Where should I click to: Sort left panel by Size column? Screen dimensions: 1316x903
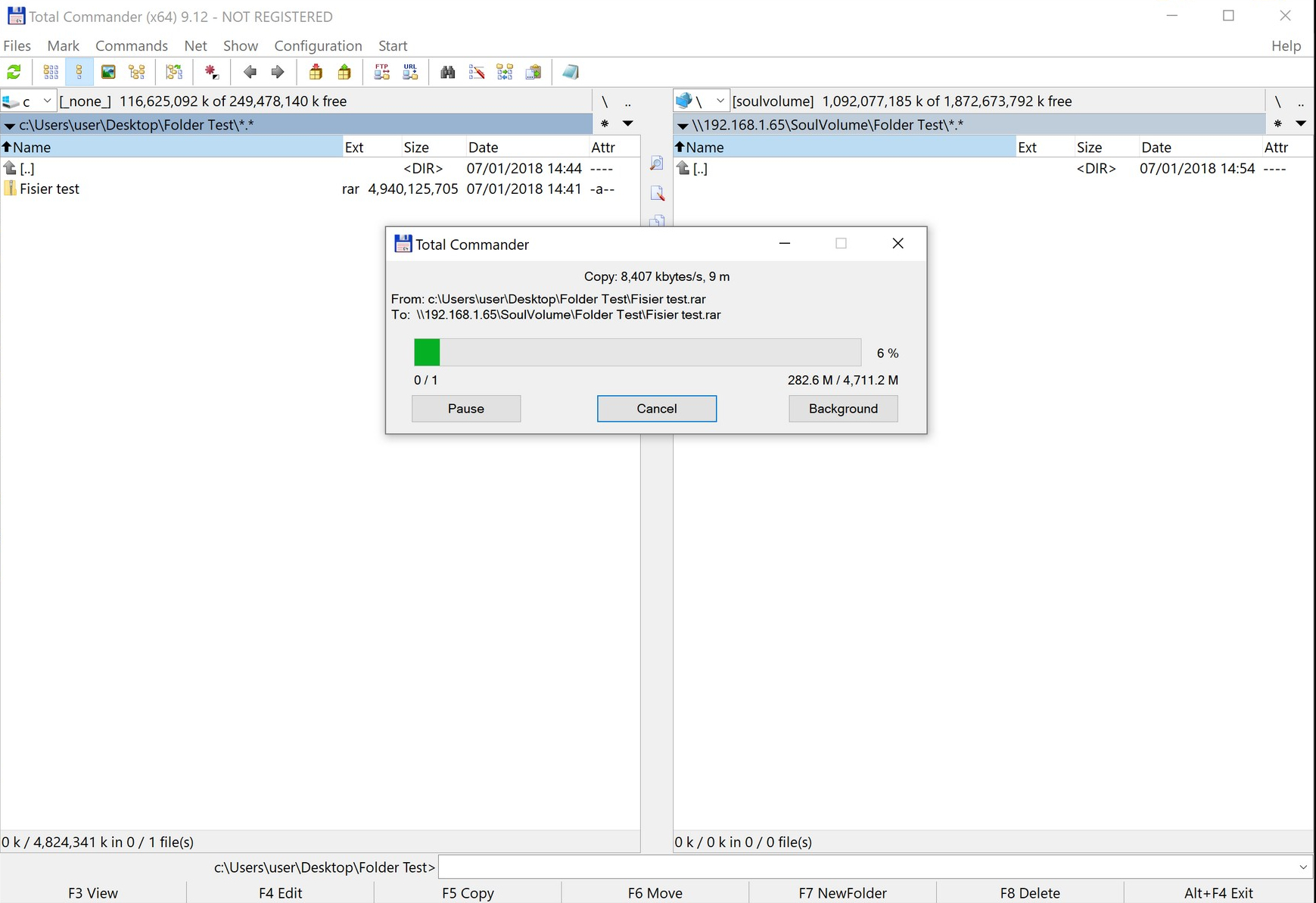[432, 147]
